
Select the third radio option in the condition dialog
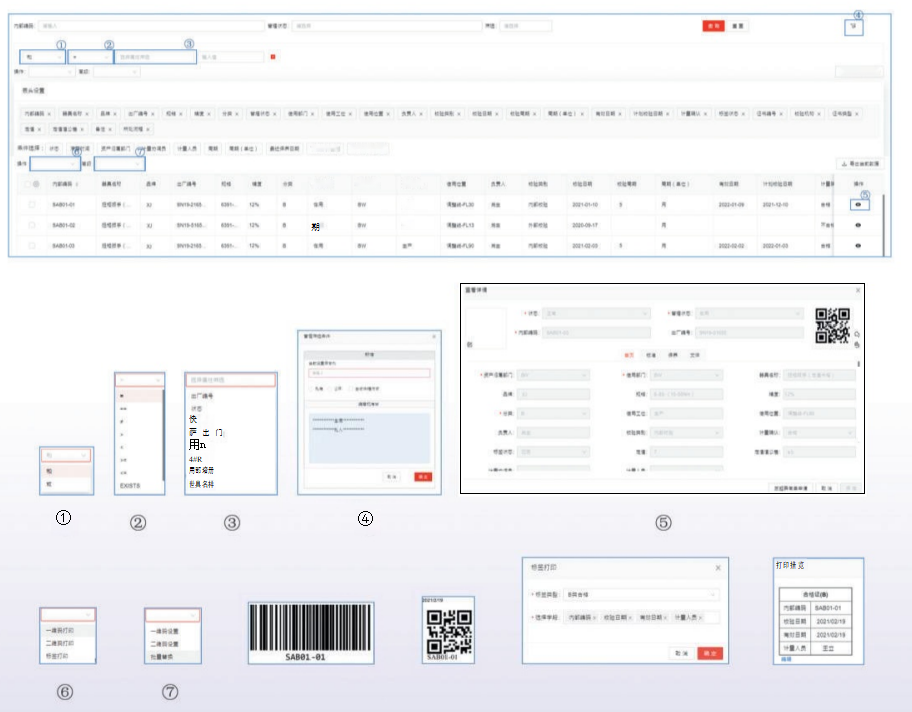tap(351, 389)
